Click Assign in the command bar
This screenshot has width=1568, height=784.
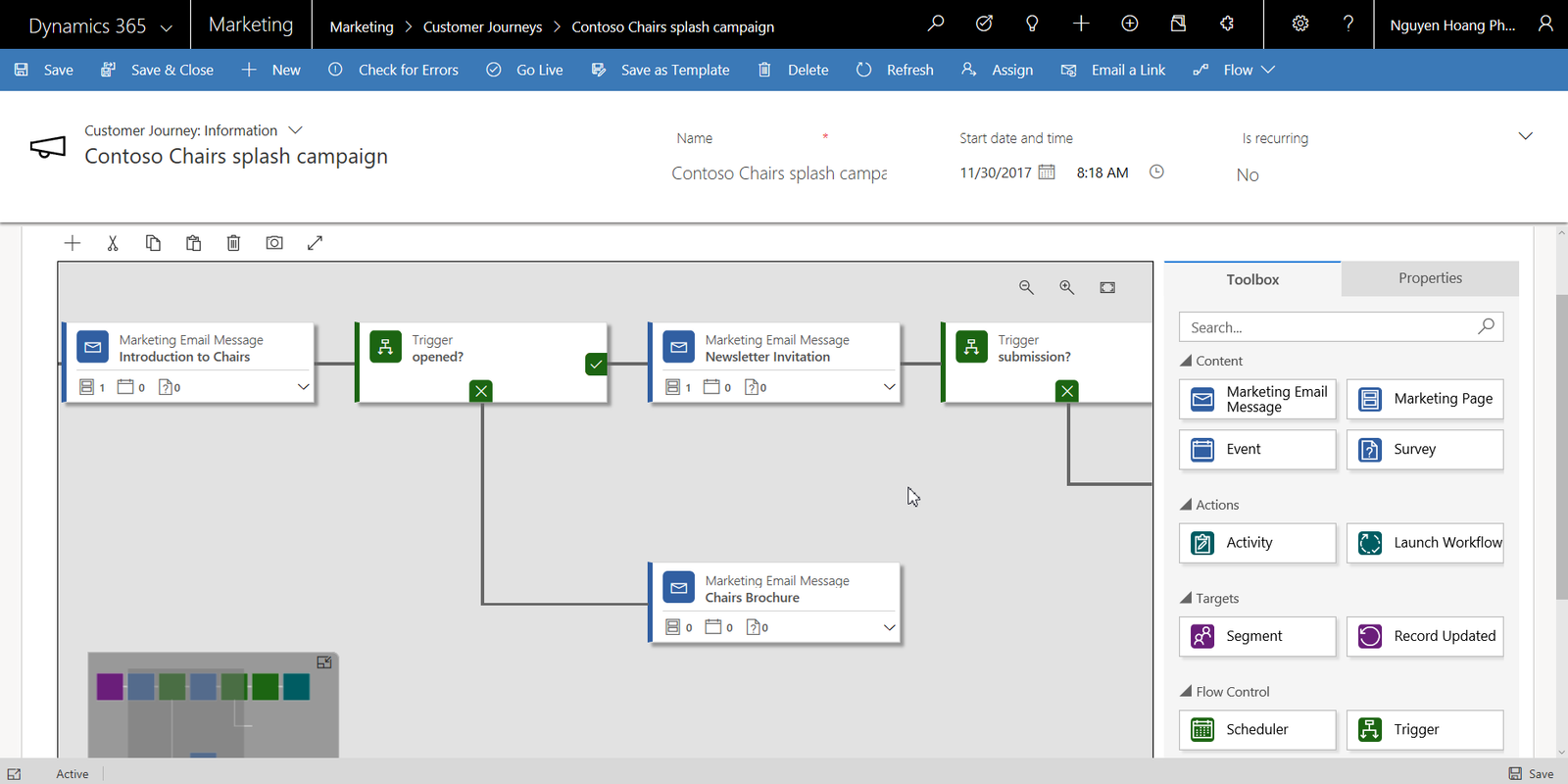click(x=997, y=70)
